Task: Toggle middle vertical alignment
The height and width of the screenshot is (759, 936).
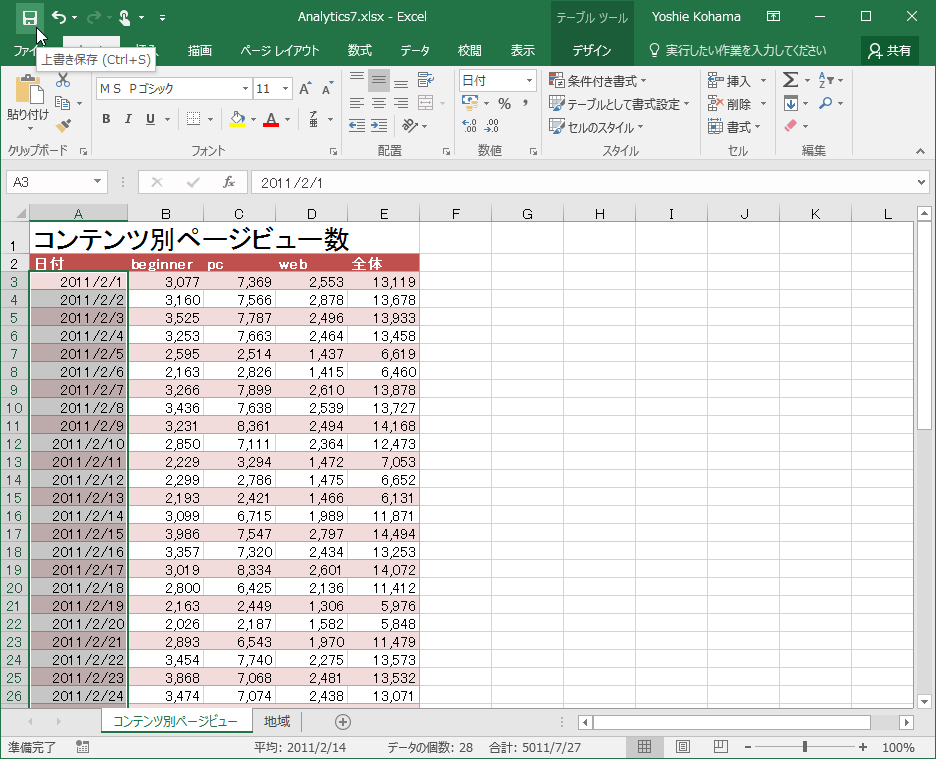Action: click(x=379, y=79)
